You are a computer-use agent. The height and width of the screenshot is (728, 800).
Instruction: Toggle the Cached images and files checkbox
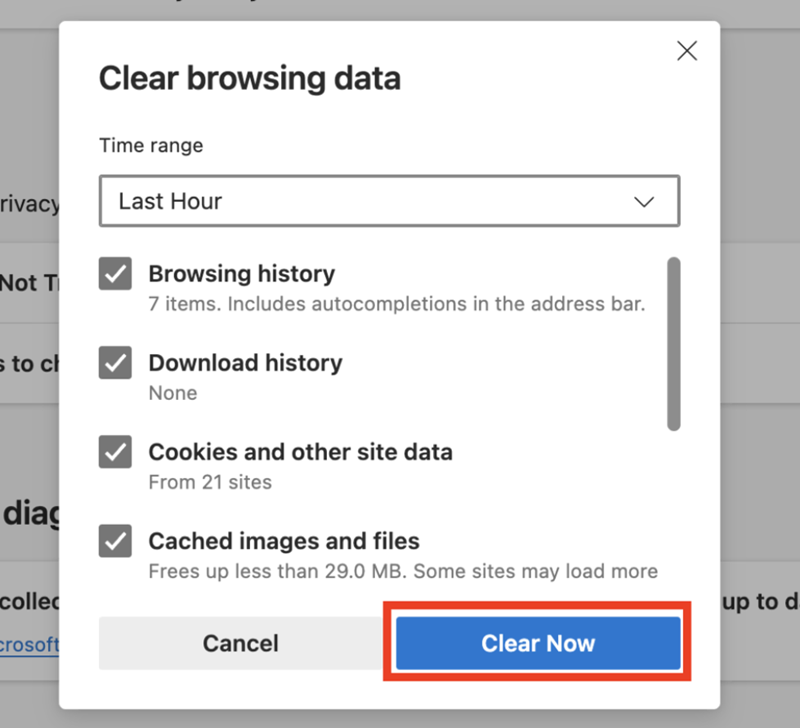116,541
